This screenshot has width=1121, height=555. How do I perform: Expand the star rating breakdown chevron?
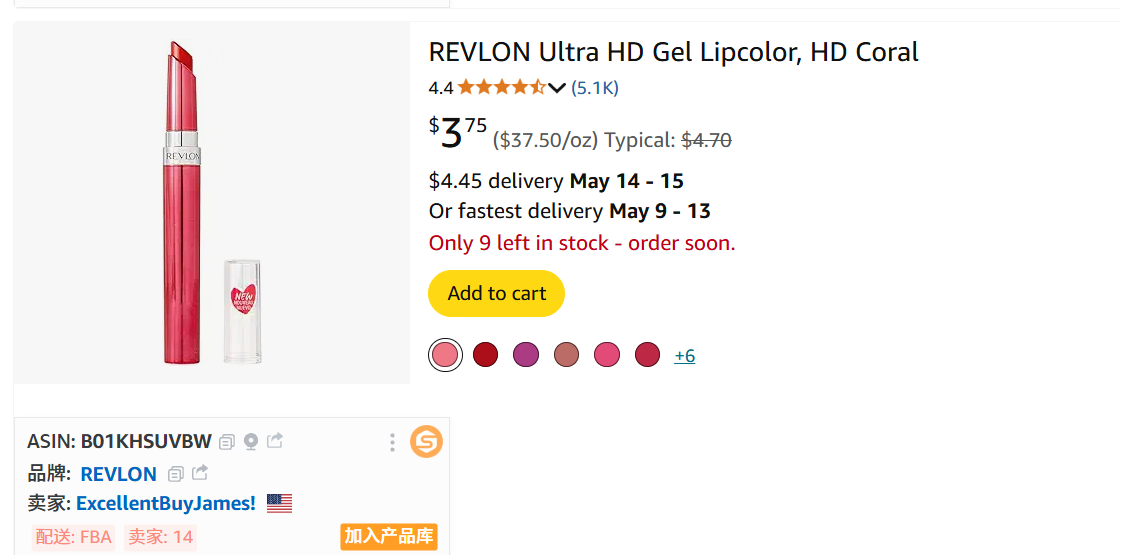pyautogui.click(x=557, y=88)
